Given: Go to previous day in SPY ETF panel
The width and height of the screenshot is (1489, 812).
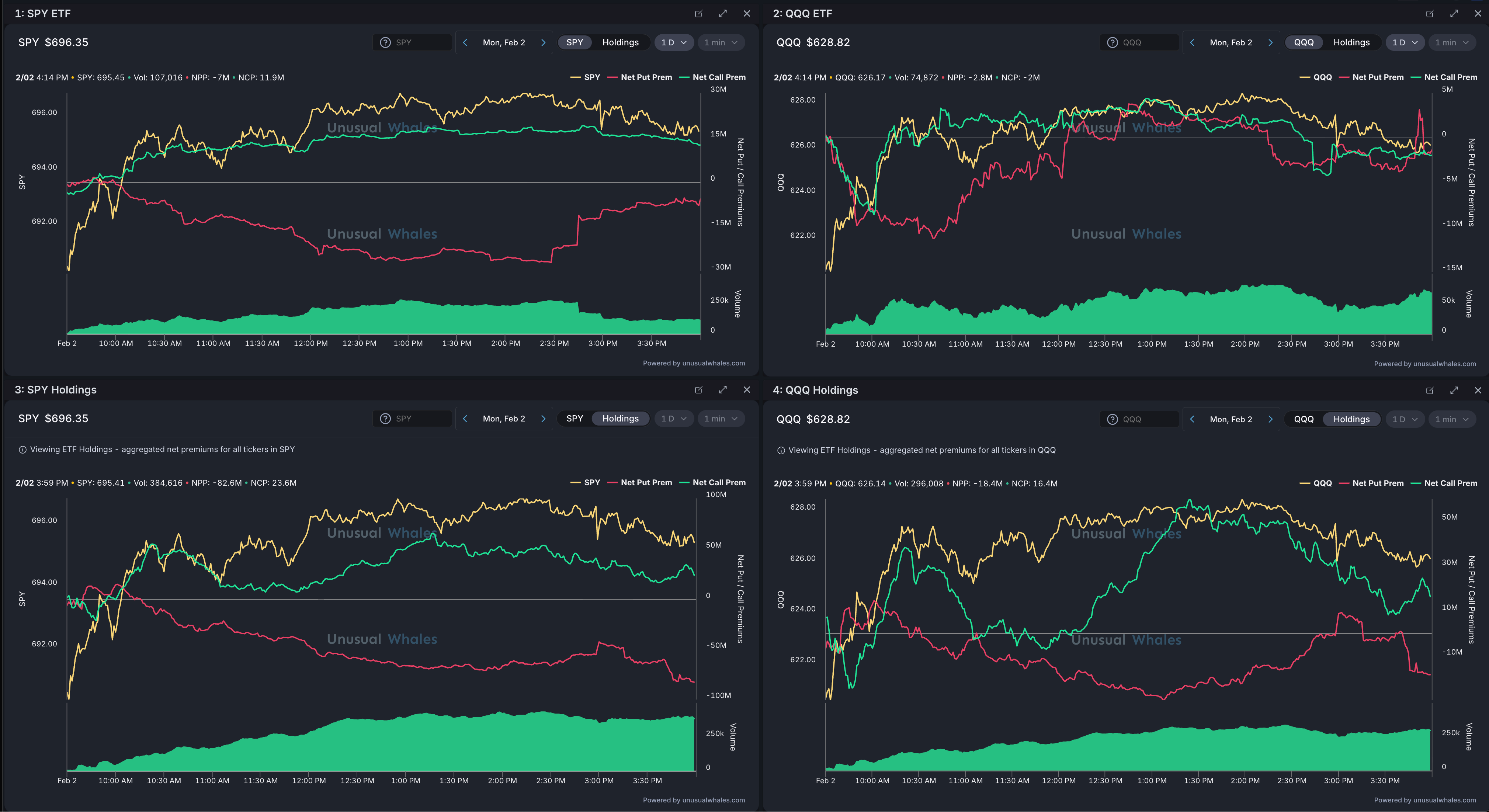Looking at the screenshot, I should tap(465, 42).
